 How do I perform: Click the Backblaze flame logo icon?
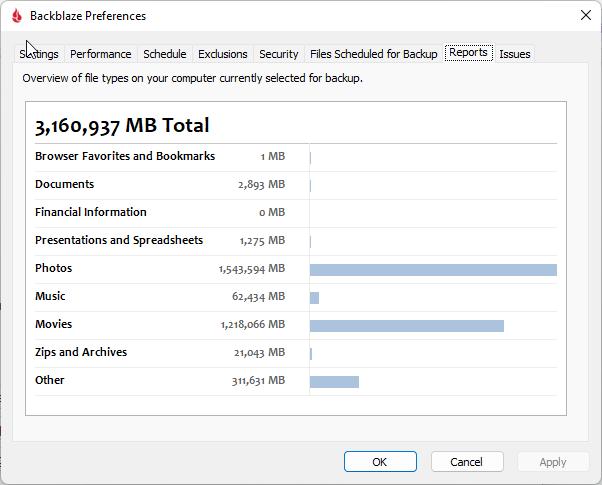[17, 16]
